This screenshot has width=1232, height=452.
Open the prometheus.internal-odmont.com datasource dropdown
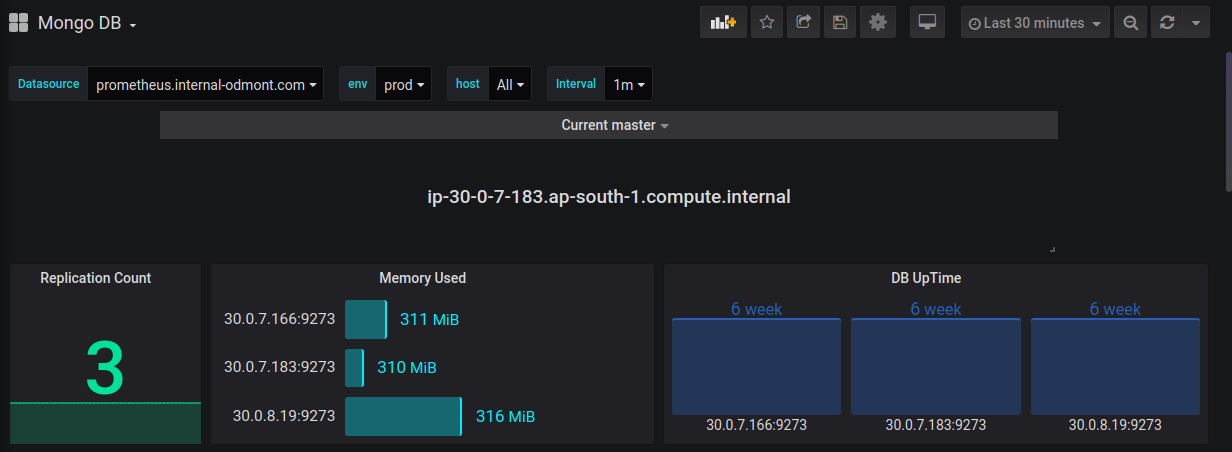[x=206, y=84]
